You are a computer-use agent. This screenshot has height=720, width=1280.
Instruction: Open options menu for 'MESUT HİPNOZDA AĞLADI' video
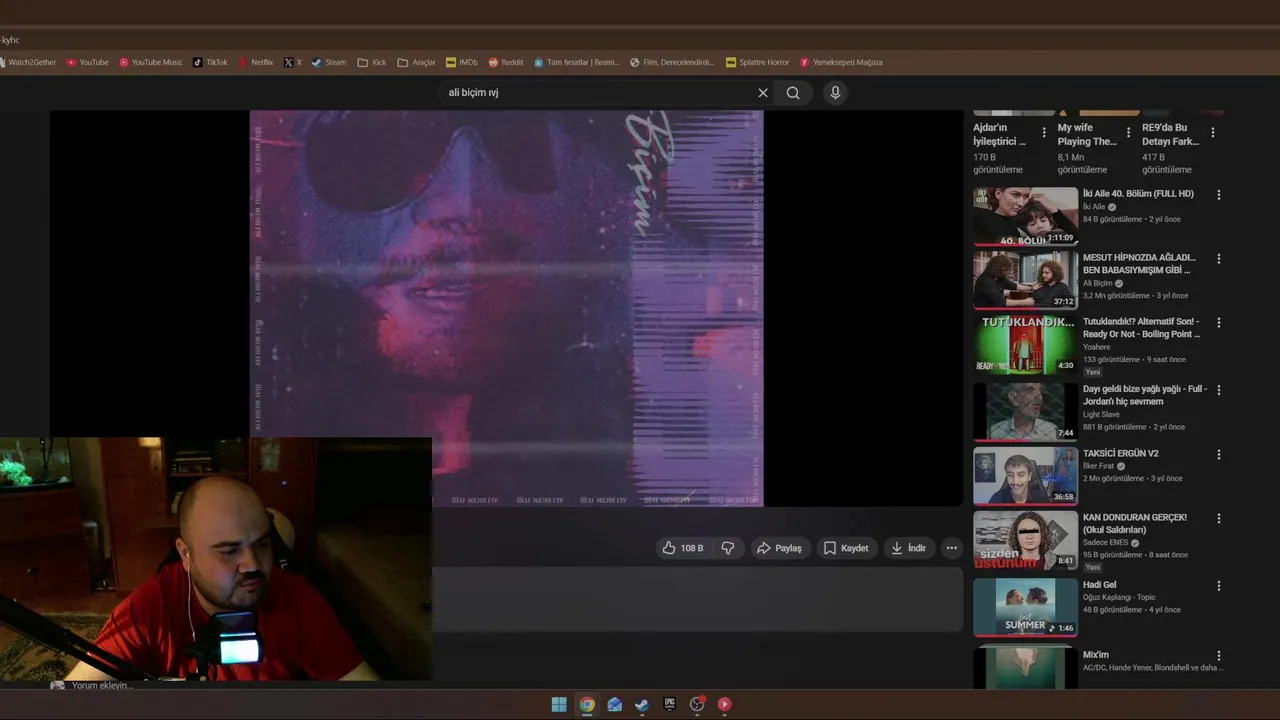pyautogui.click(x=1218, y=259)
